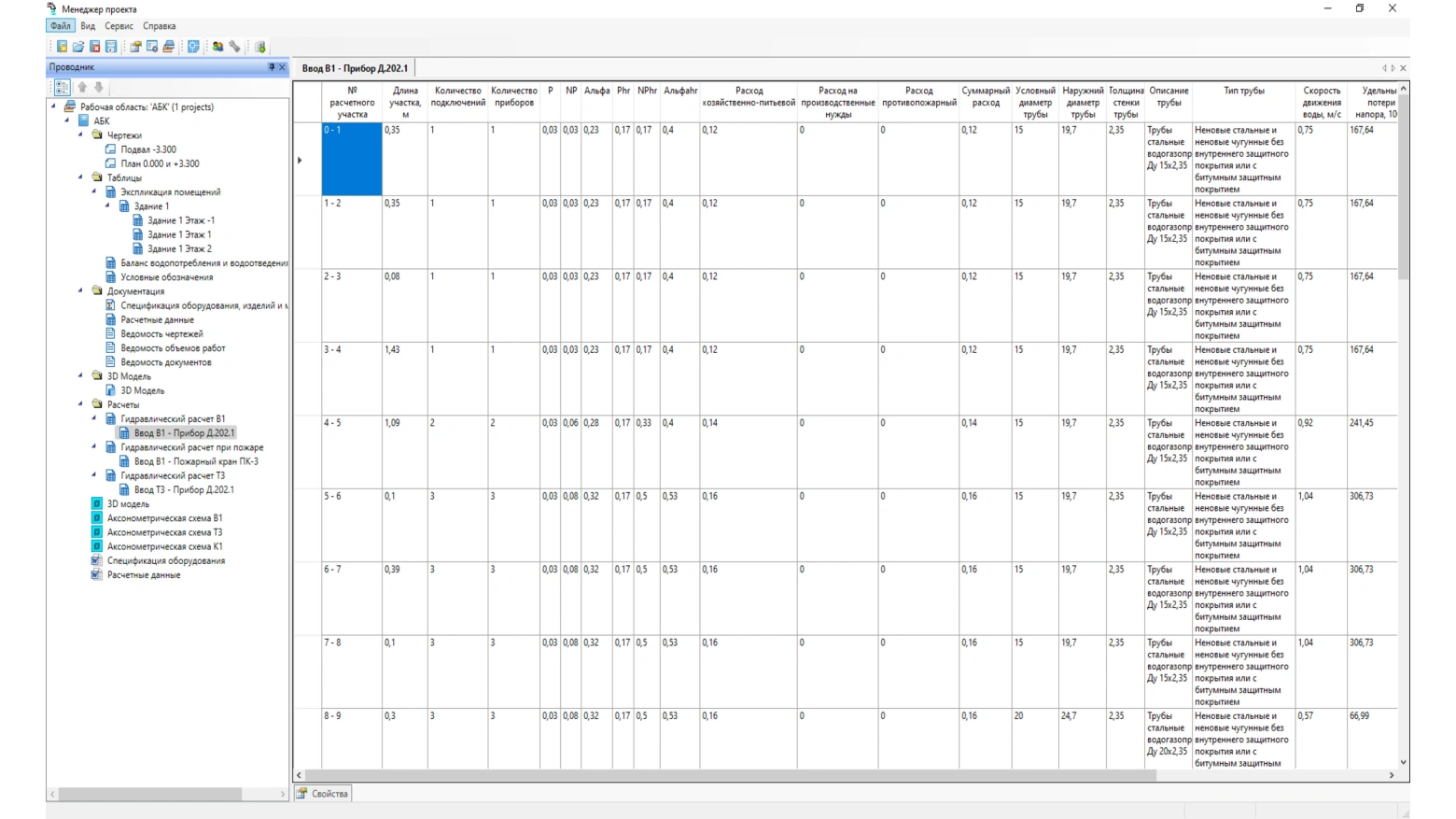1456x819 pixels.
Task: Click the move-up arrow in Проводник toolbar
Action: point(82,87)
